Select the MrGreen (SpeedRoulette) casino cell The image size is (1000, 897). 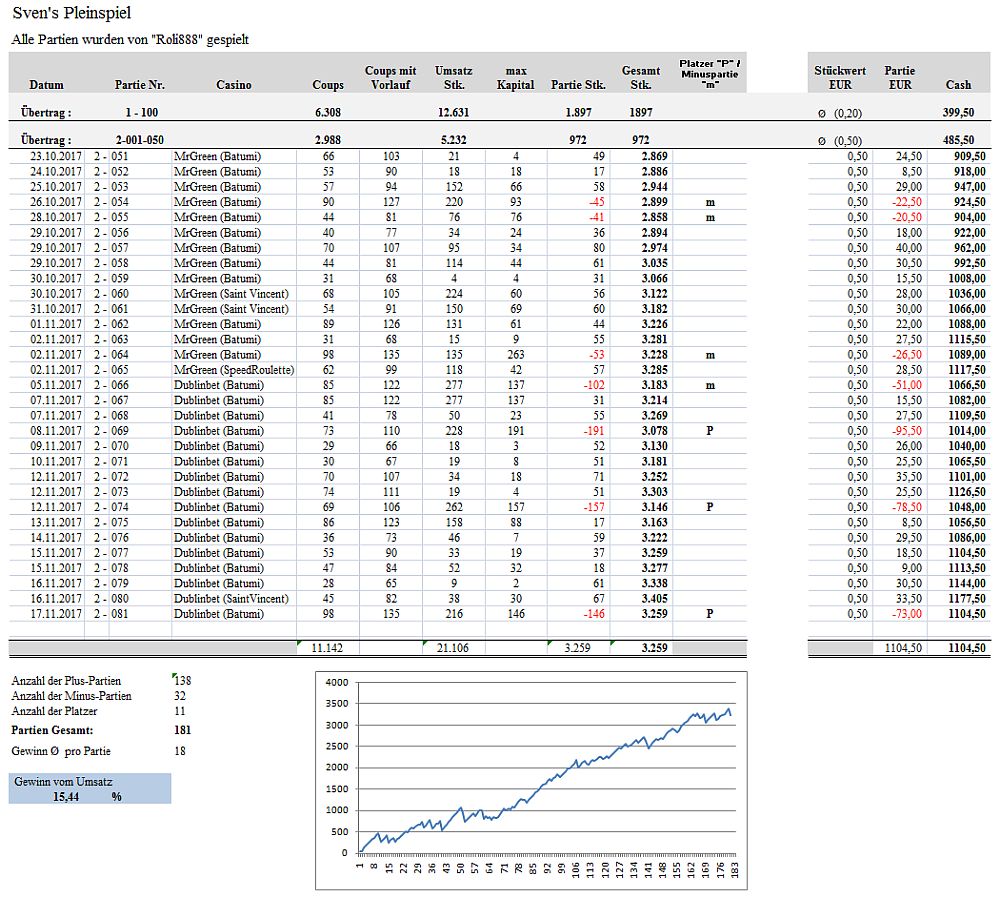point(234,370)
